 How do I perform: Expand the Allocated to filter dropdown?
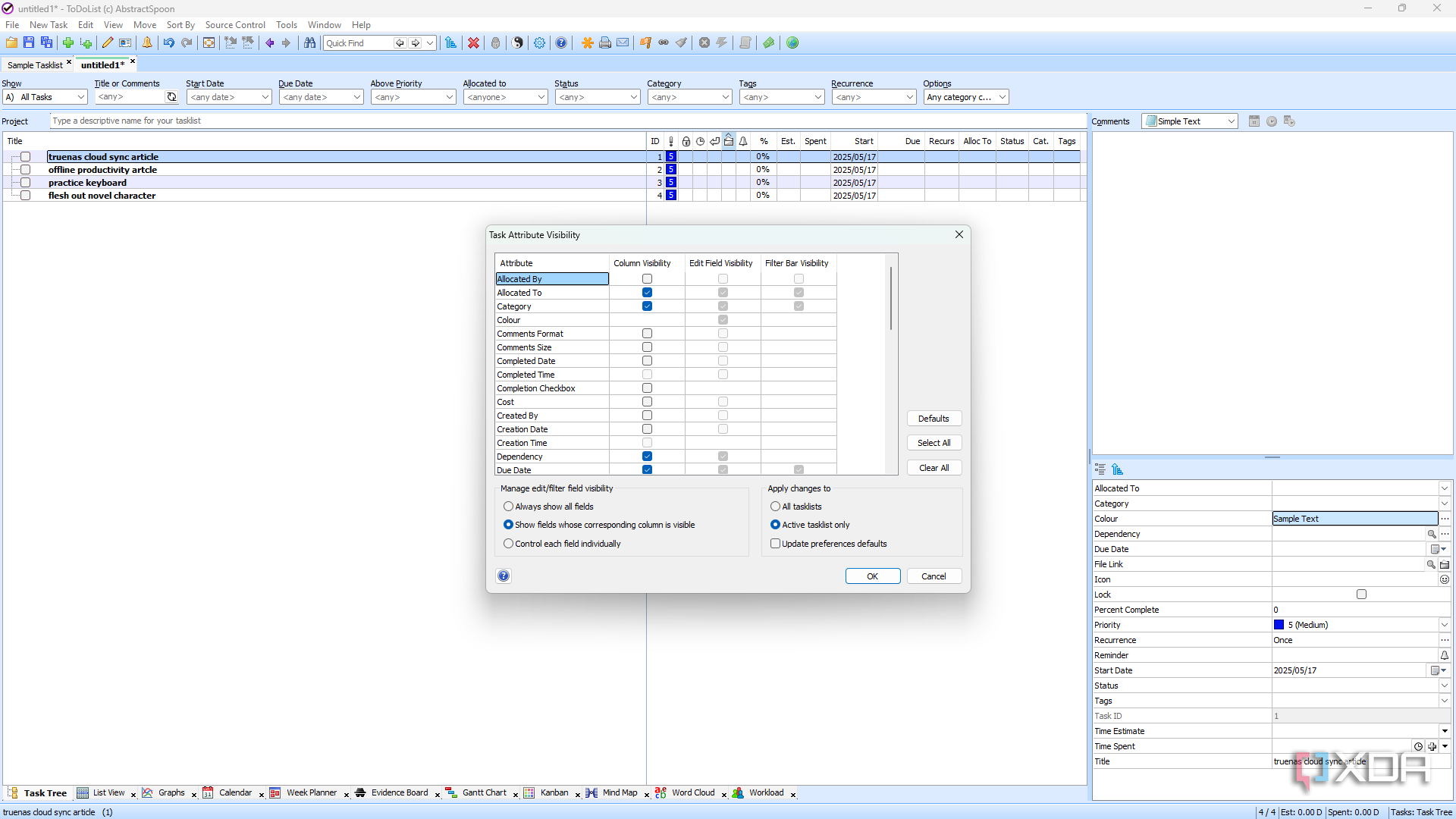(505, 97)
